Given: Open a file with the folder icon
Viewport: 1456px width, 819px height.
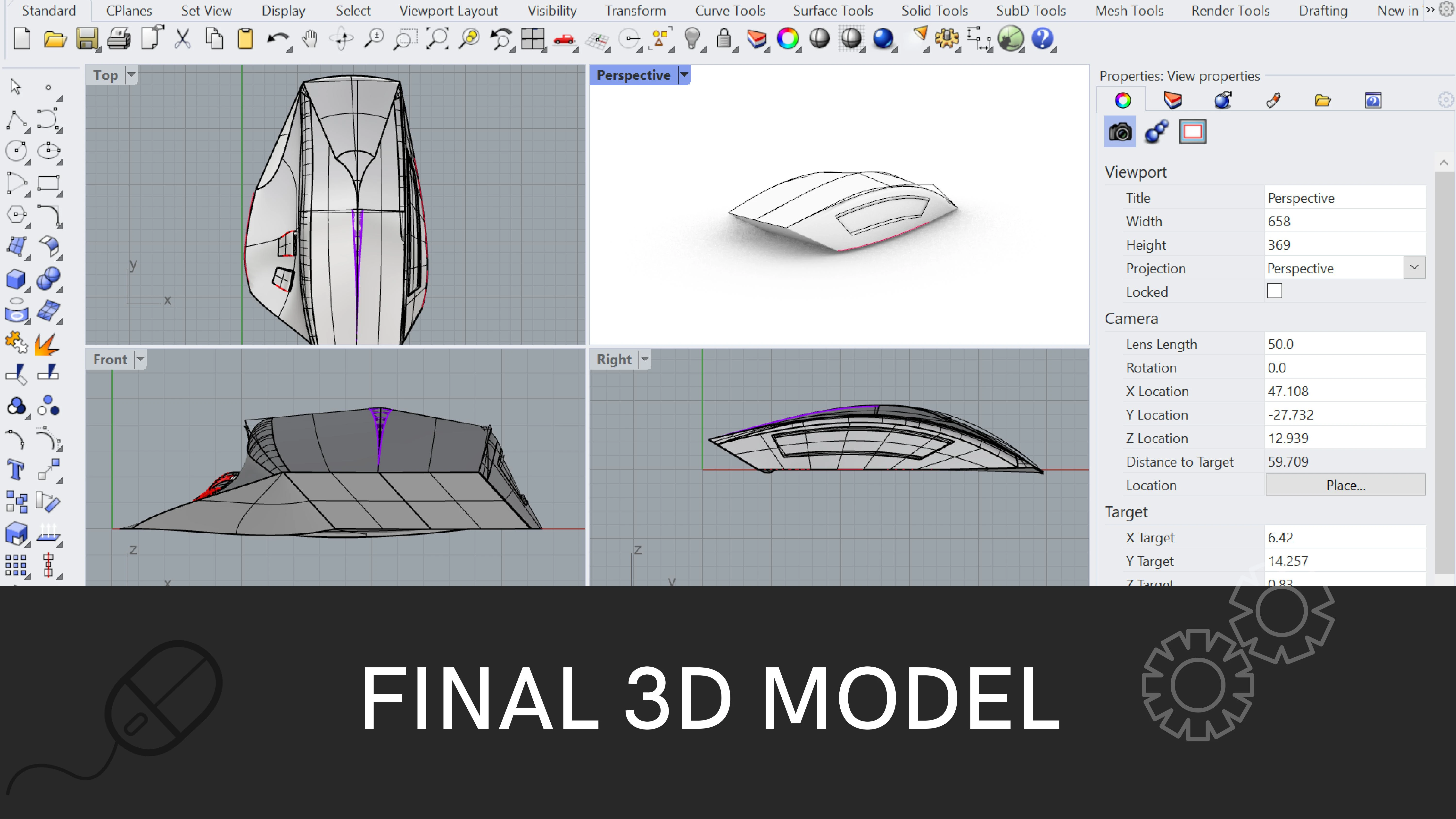Looking at the screenshot, I should coord(55,39).
